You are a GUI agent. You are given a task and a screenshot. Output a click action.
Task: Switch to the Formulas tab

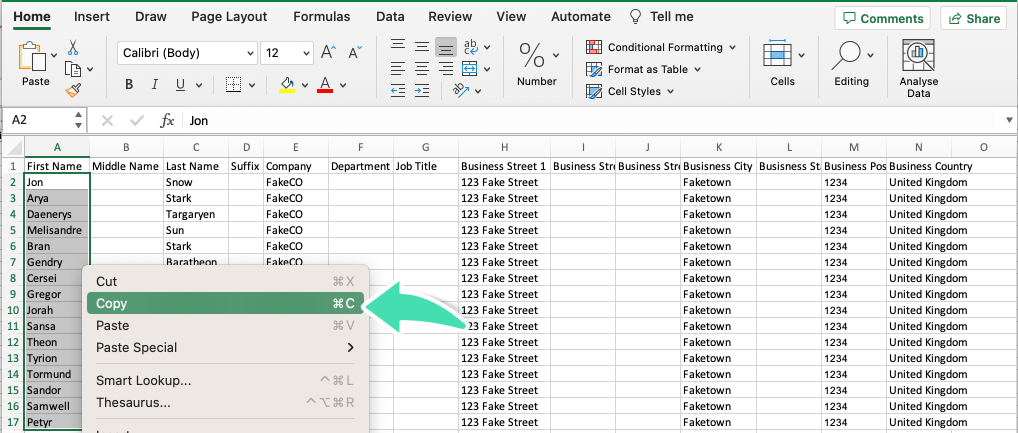(x=321, y=17)
